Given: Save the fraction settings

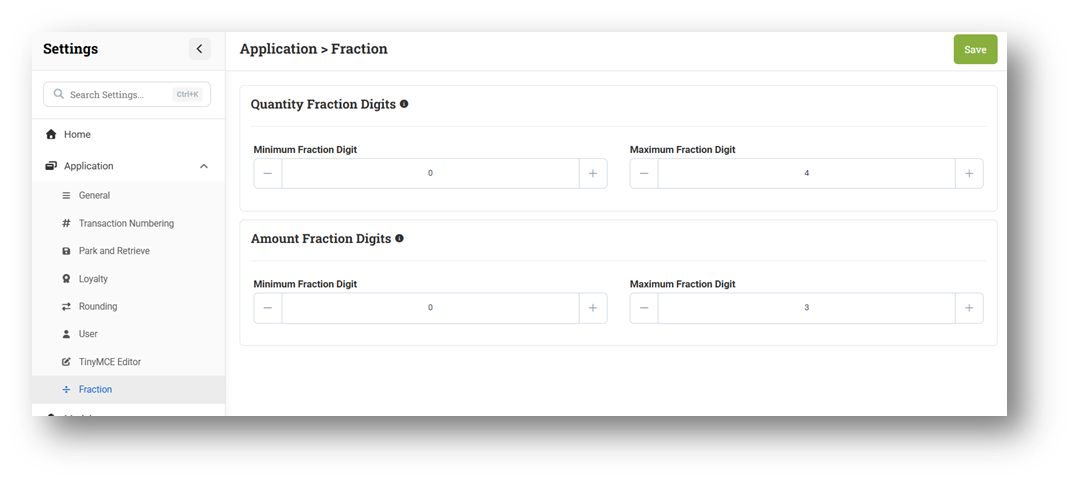Looking at the screenshot, I should pos(975,49).
